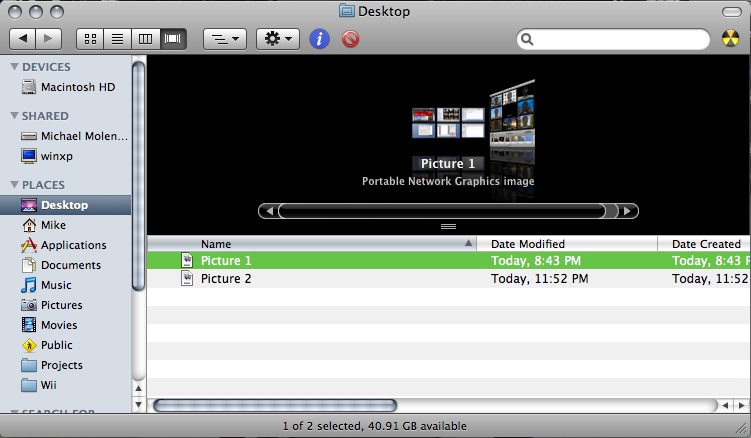Open the Action gear dropdown menu
The width and height of the screenshot is (751, 438).
[277, 39]
